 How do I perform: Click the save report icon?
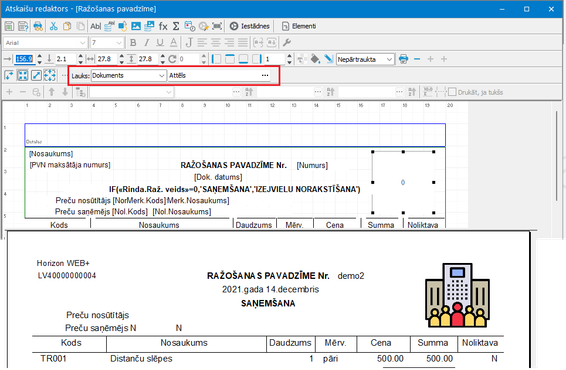pos(9,26)
